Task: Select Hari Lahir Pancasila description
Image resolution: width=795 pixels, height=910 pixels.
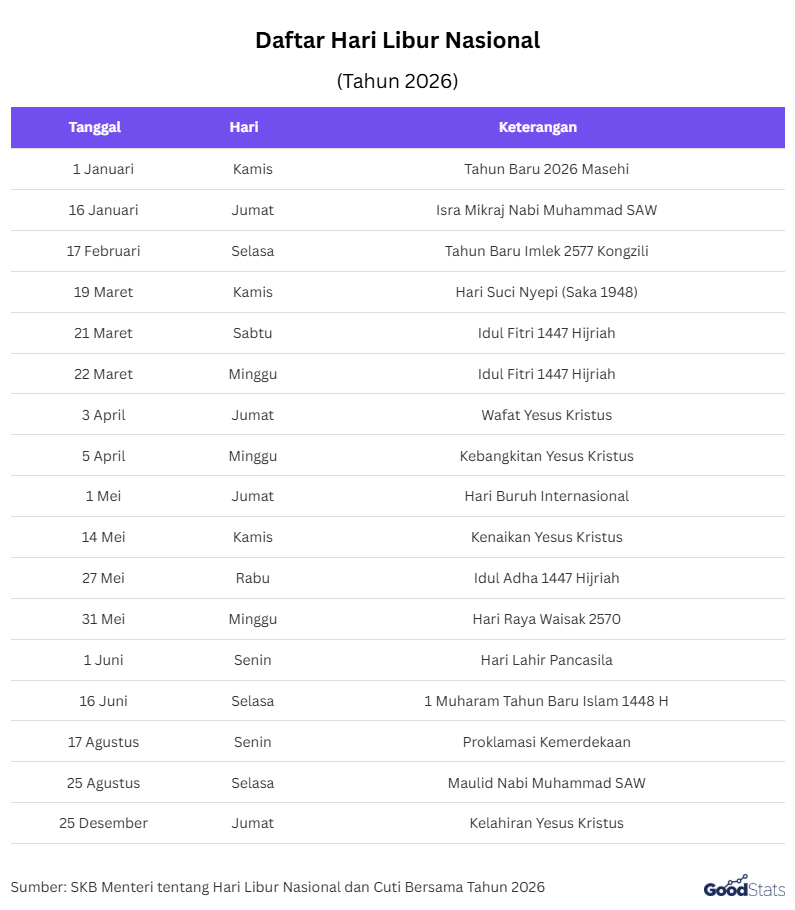Action: tap(546, 660)
